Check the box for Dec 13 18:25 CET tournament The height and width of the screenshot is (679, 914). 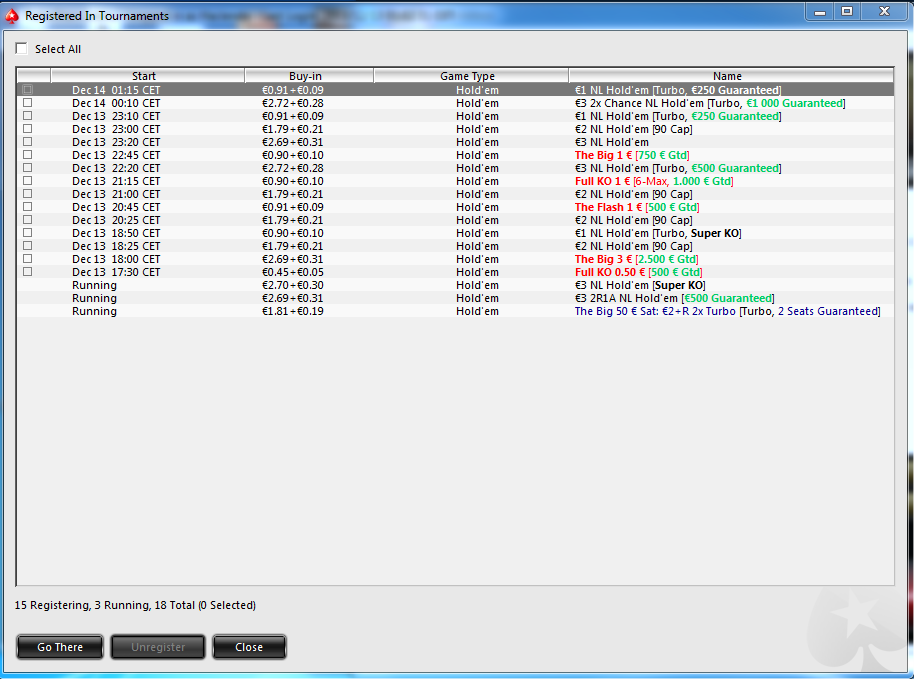click(x=27, y=246)
